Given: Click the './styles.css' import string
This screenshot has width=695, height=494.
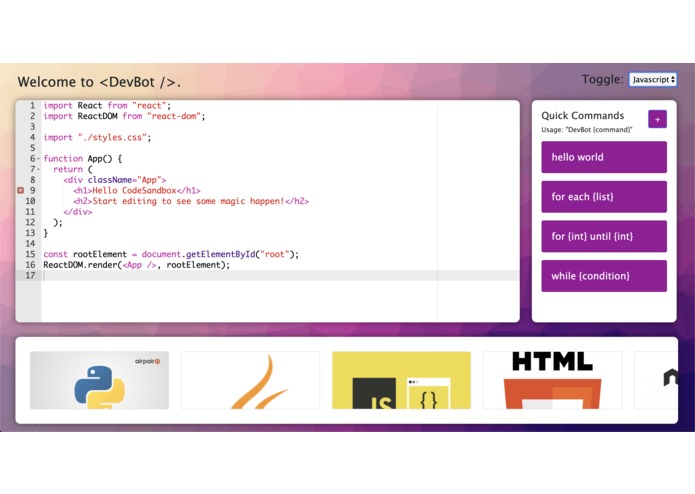Looking at the screenshot, I should (x=112, y=137).
